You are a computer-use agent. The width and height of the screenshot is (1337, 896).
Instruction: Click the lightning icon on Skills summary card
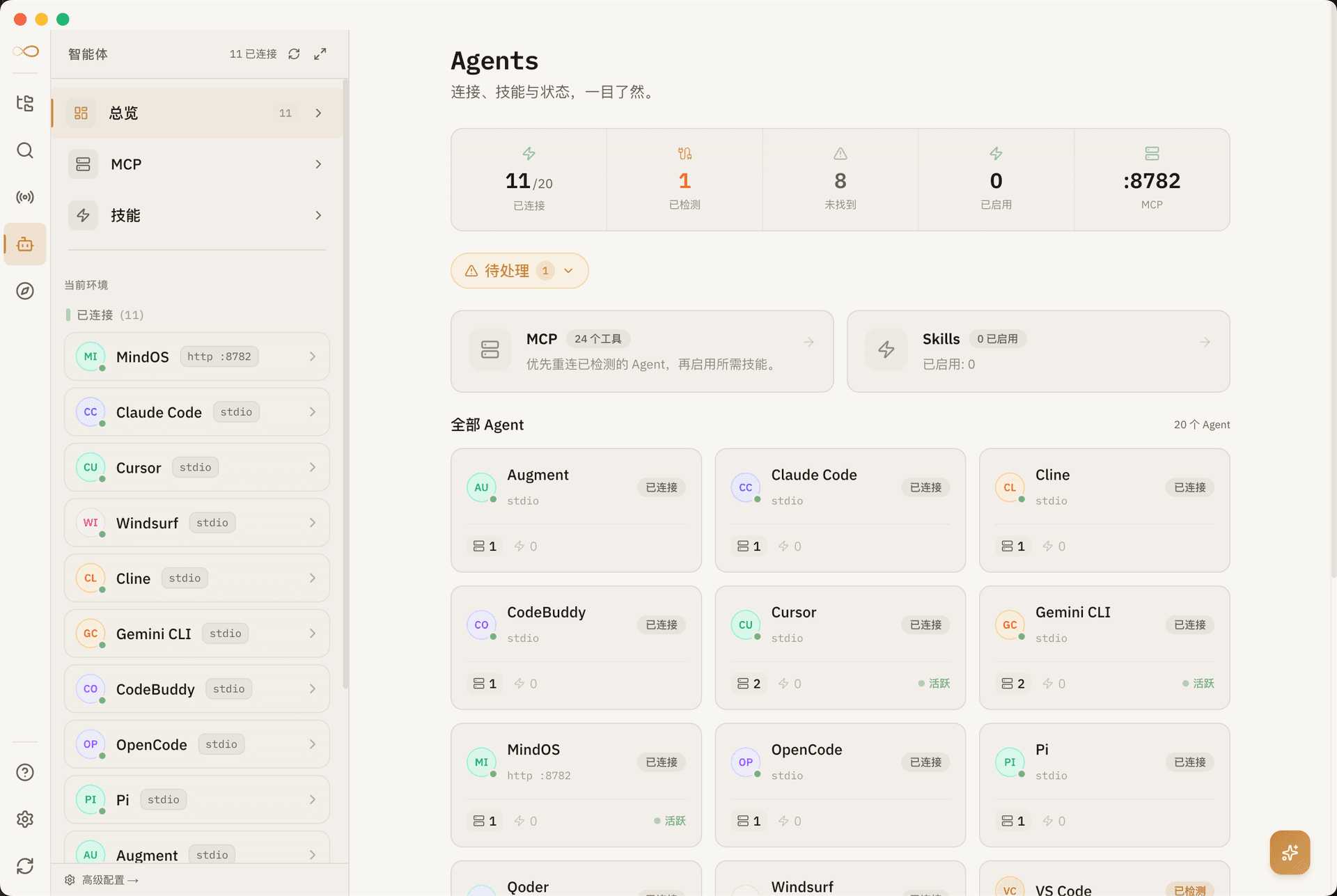click(886, 349)
